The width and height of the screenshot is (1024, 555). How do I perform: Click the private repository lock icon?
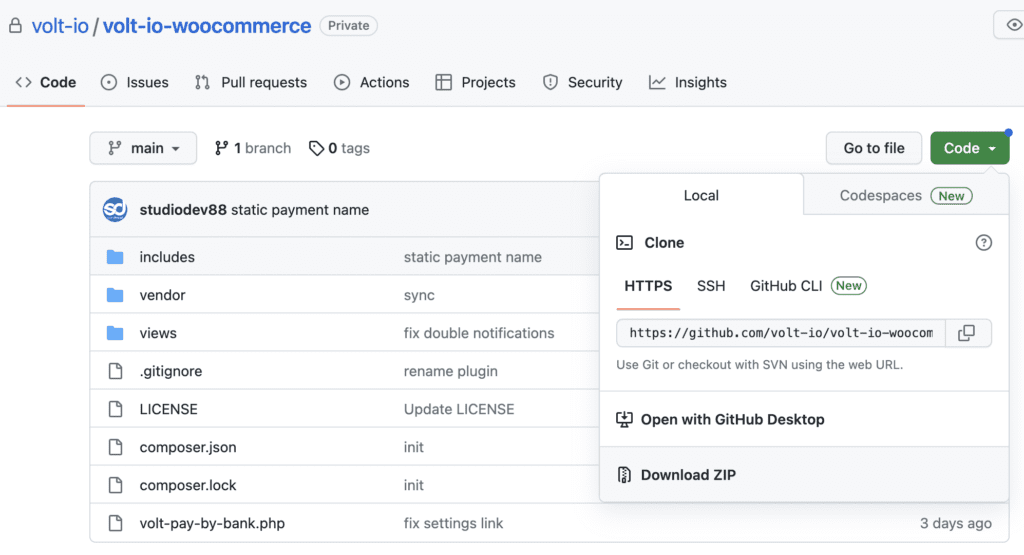coord(15,25)
